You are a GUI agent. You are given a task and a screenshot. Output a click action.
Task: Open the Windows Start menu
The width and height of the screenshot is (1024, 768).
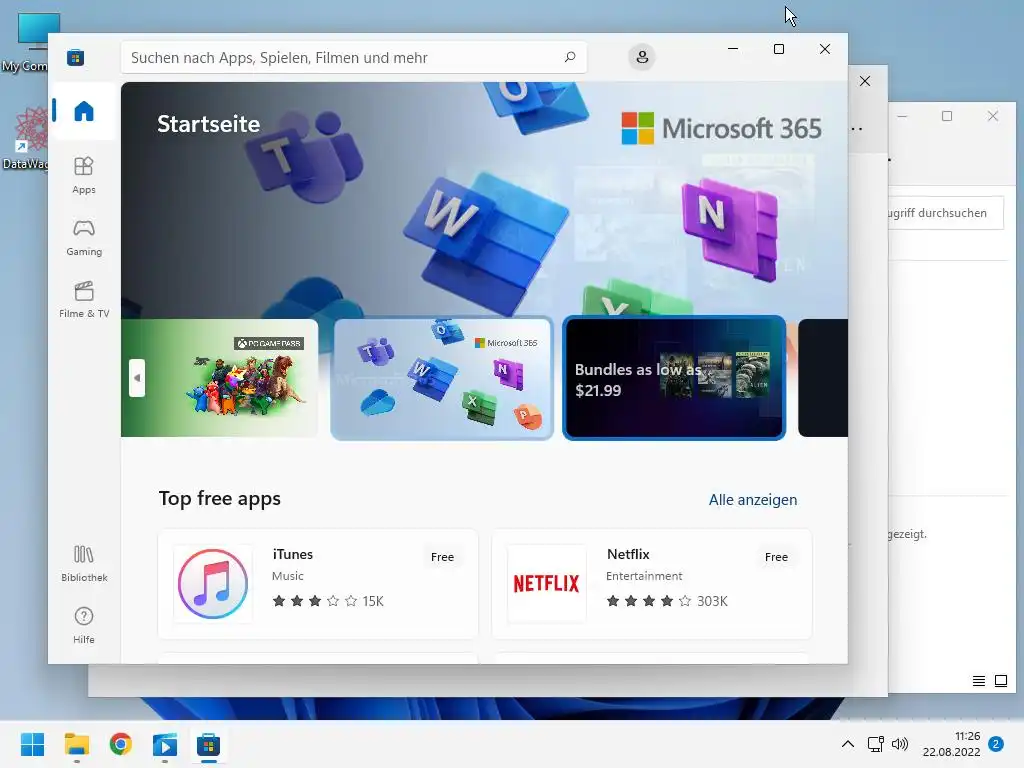tap(32, 744)
